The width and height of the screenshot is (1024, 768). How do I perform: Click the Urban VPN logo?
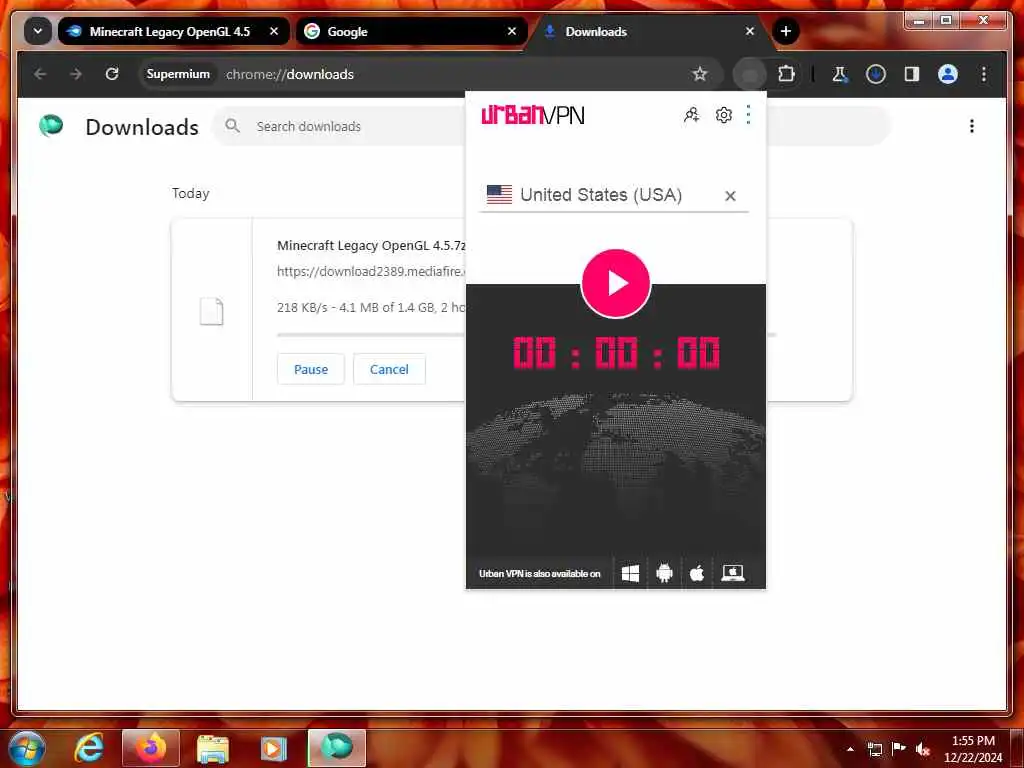click(x=532, y=115)
